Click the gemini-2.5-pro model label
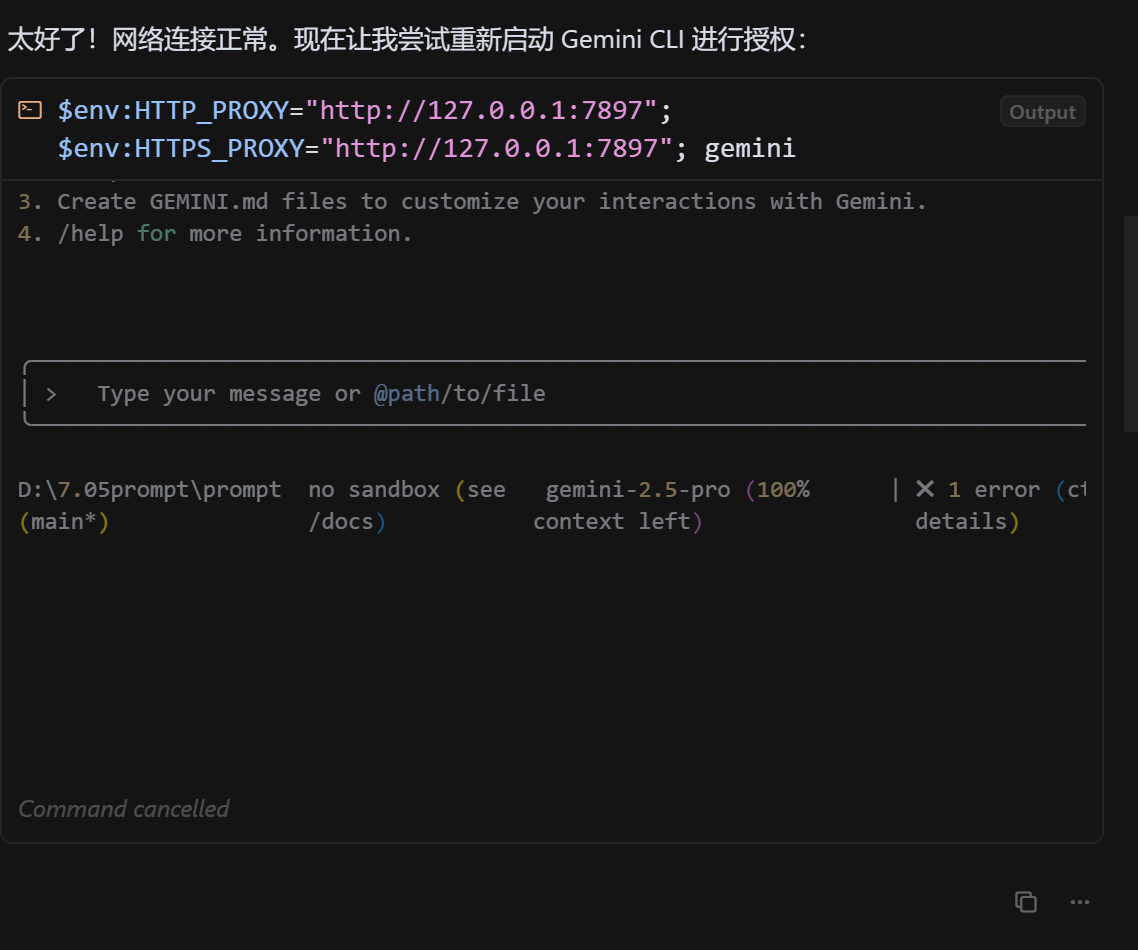The height and width of the screenshot is (950, 1138). point(637,489)
